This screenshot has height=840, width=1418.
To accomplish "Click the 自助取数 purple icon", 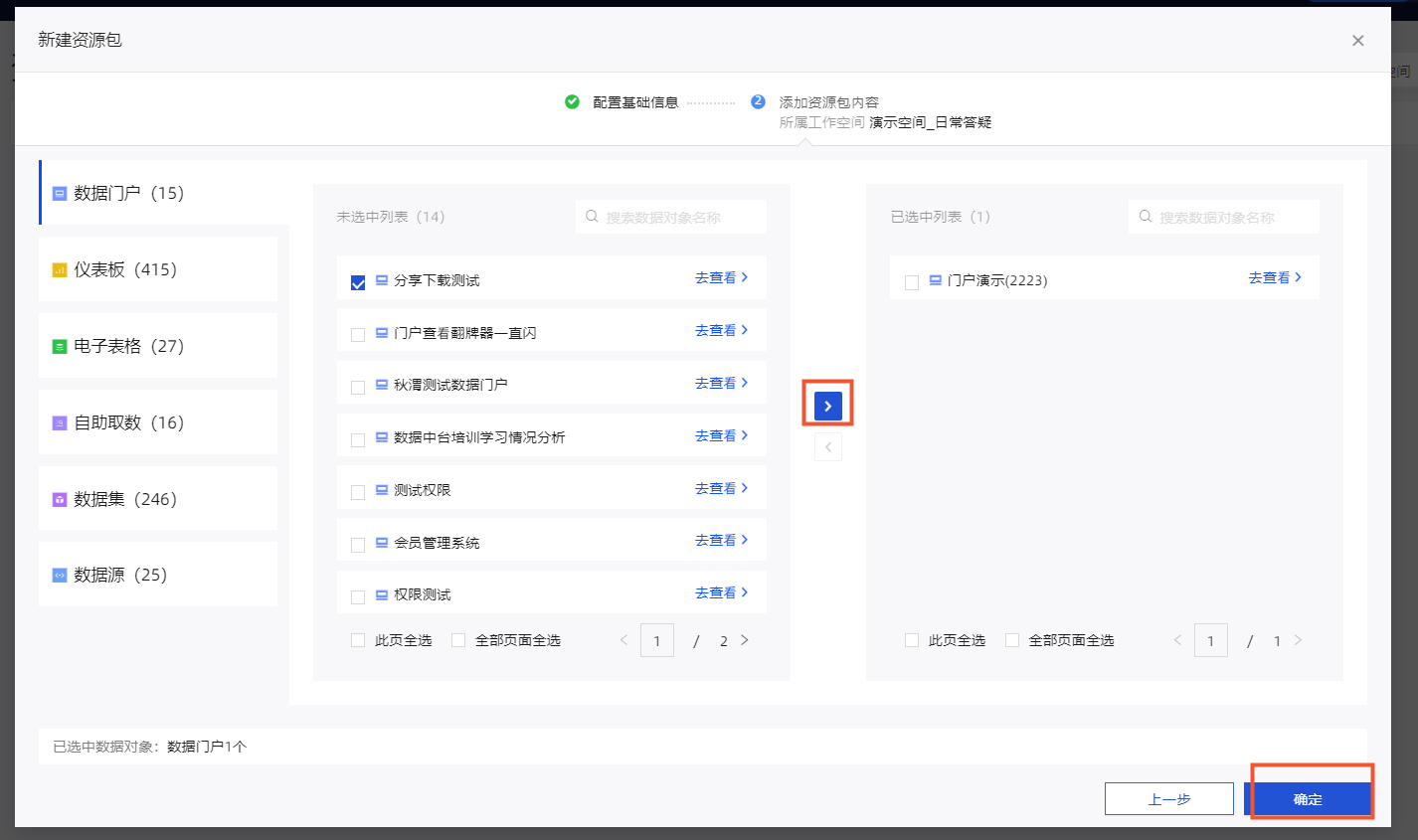I will pos(60,423).
